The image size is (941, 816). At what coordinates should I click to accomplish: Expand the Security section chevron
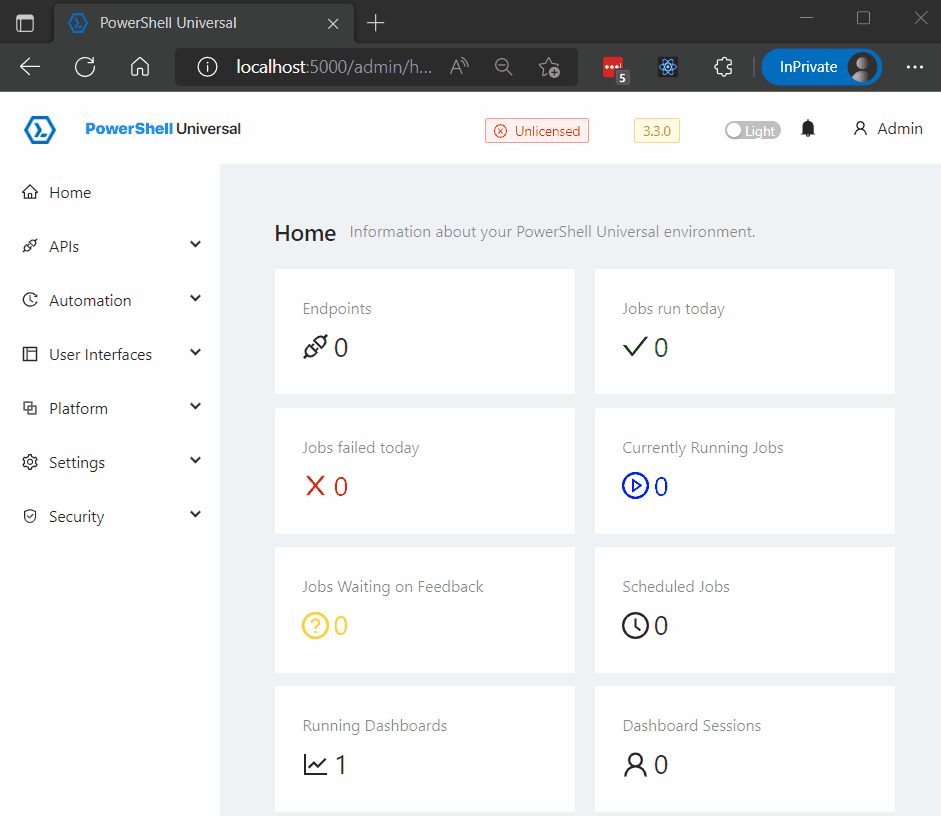196,515
